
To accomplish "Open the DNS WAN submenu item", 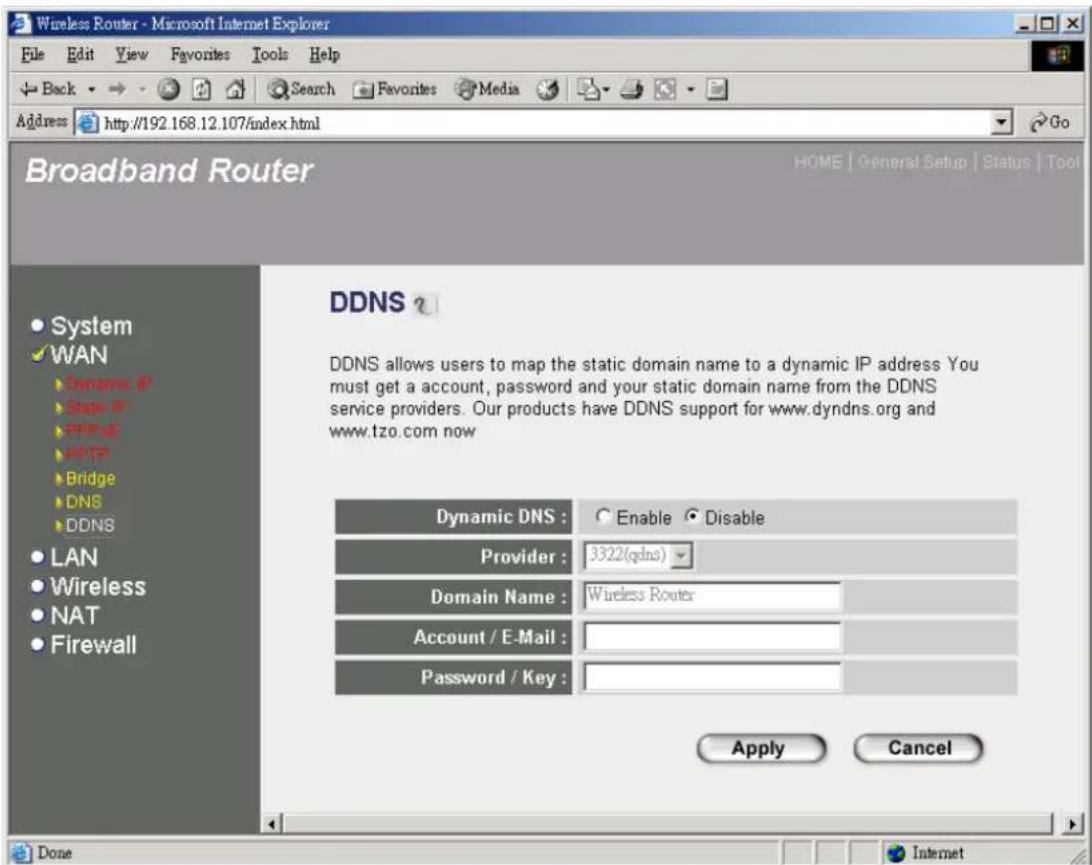I will point(84,502).
